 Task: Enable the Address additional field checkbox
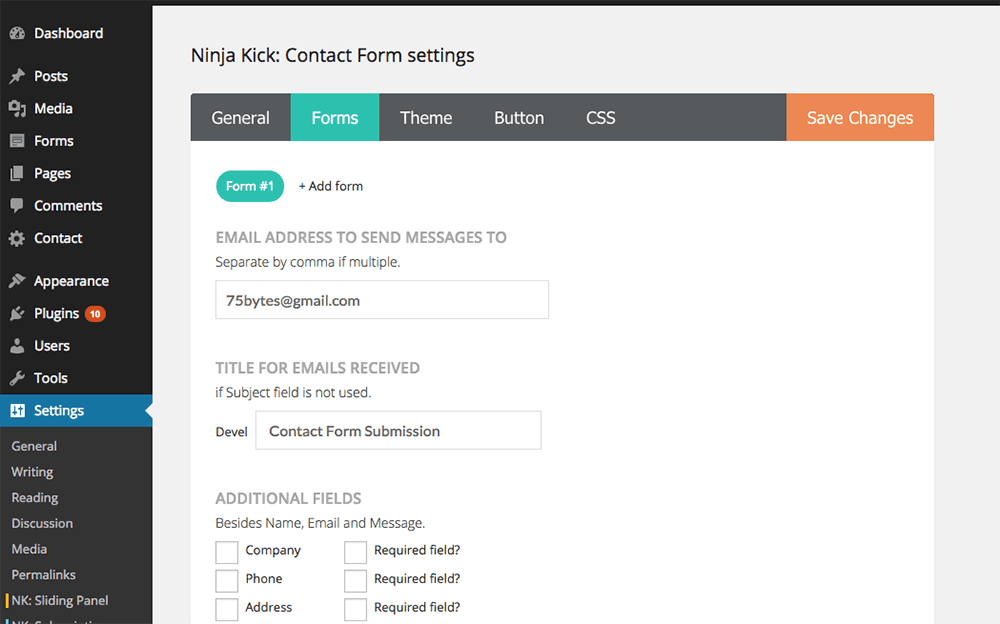(226, 609)
